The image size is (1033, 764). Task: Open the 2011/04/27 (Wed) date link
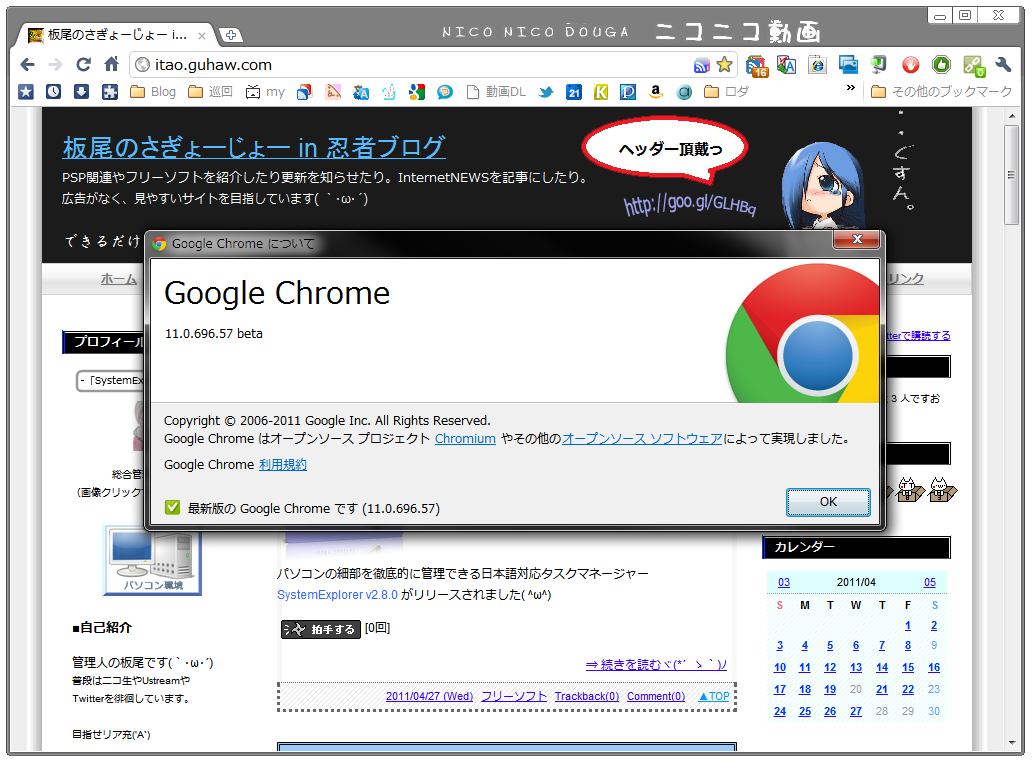tap(430, 696)
